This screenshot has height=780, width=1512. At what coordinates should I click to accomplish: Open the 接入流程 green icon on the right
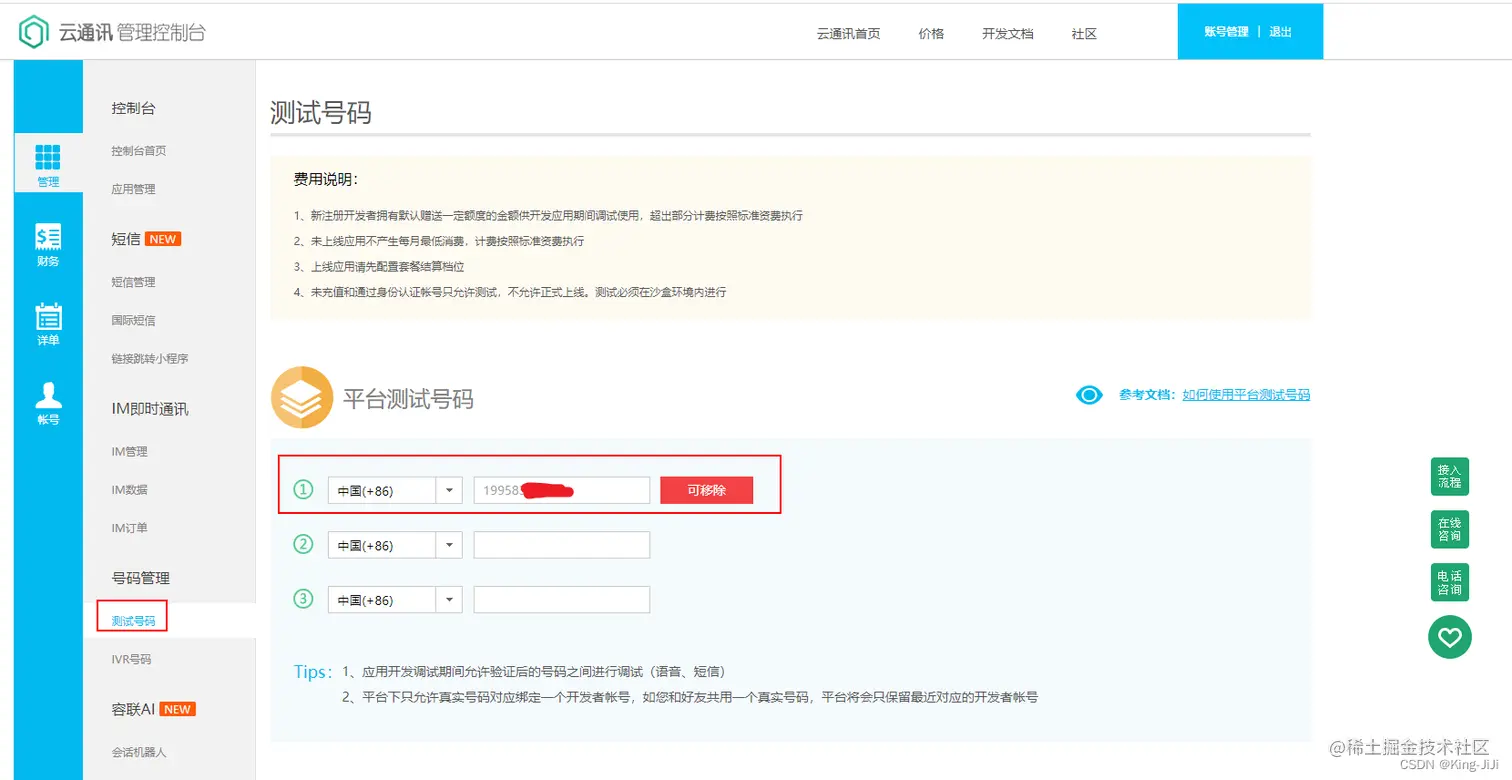point(1449,477)
